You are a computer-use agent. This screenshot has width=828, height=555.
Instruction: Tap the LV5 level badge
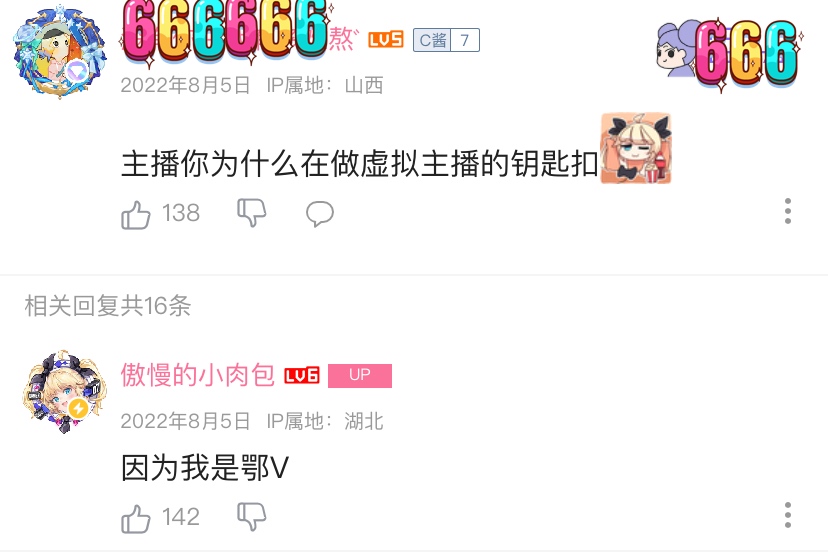pos(385,40)
